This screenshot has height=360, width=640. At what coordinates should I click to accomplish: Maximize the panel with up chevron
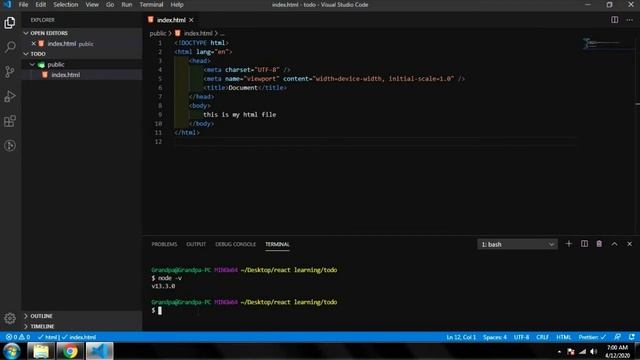(x=614, y=244)
